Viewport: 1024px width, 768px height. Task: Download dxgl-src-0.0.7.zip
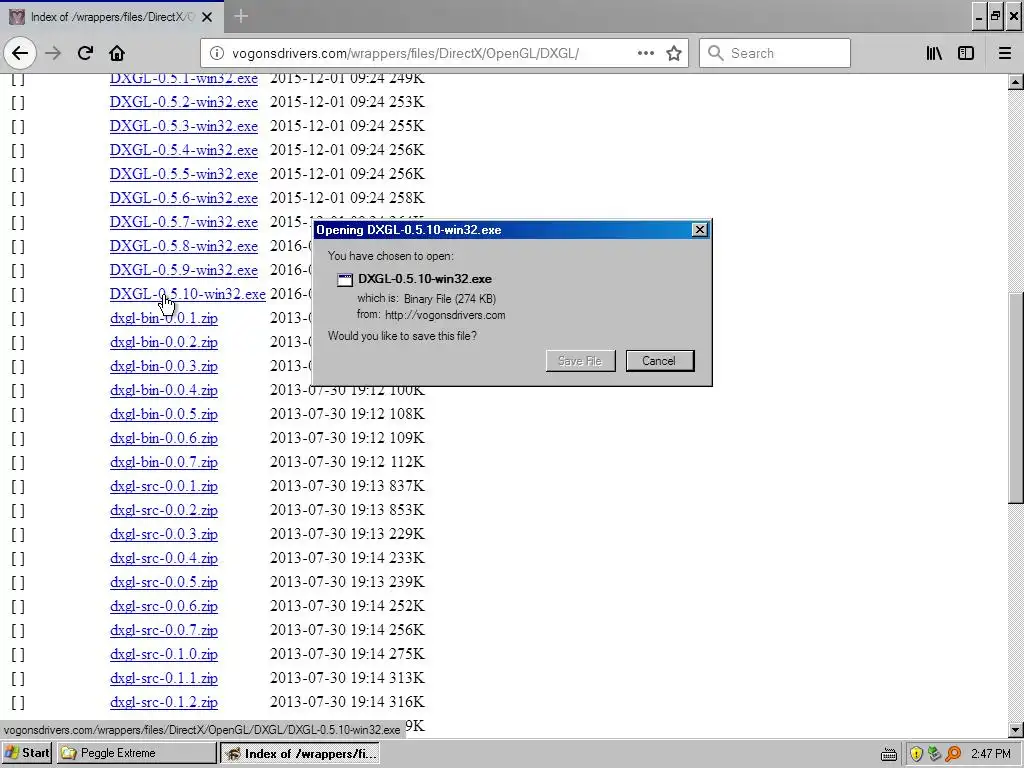pyautogui.click(x=164, y=630)
